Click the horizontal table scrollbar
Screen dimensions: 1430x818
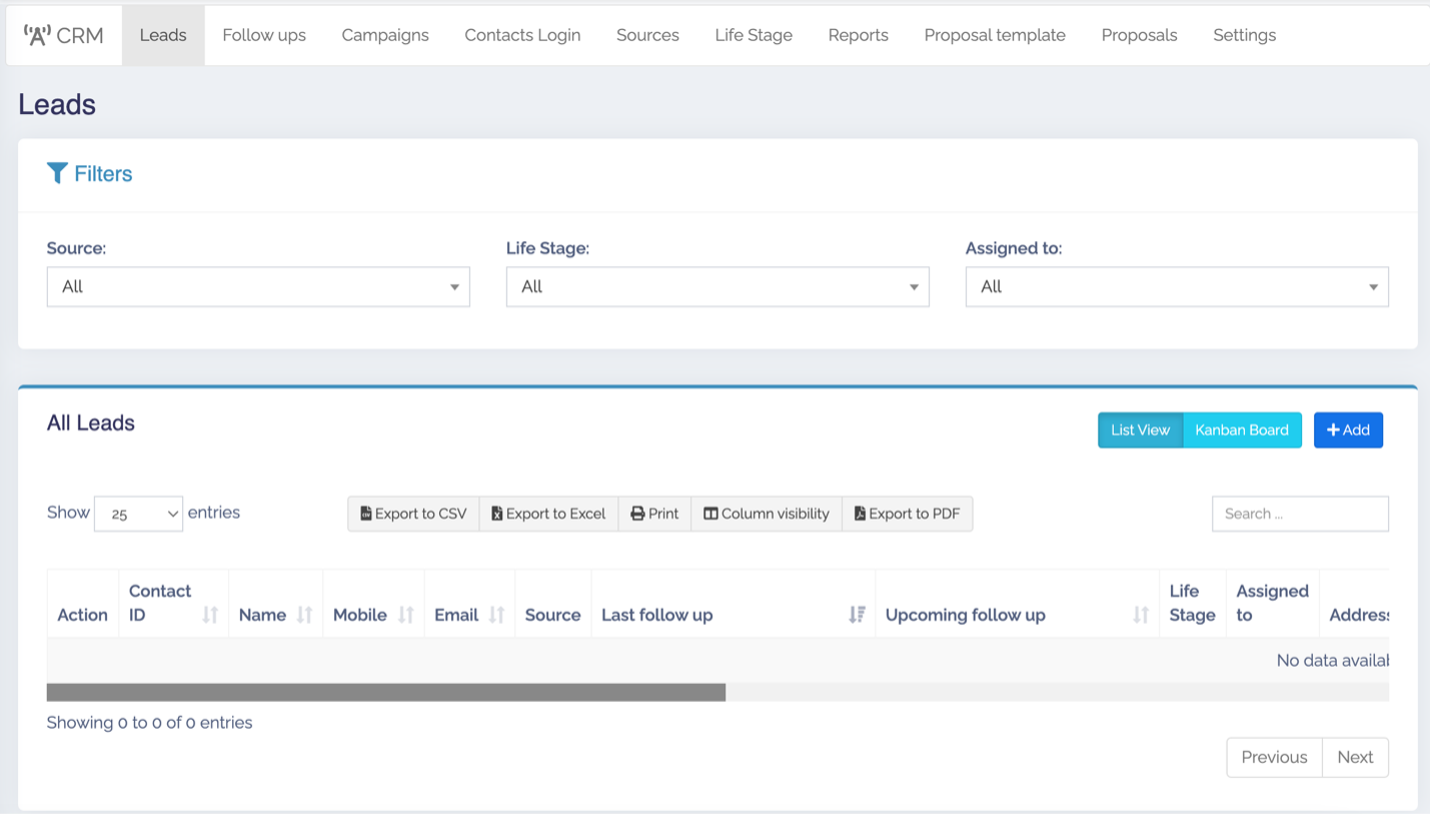pos(386,692)
